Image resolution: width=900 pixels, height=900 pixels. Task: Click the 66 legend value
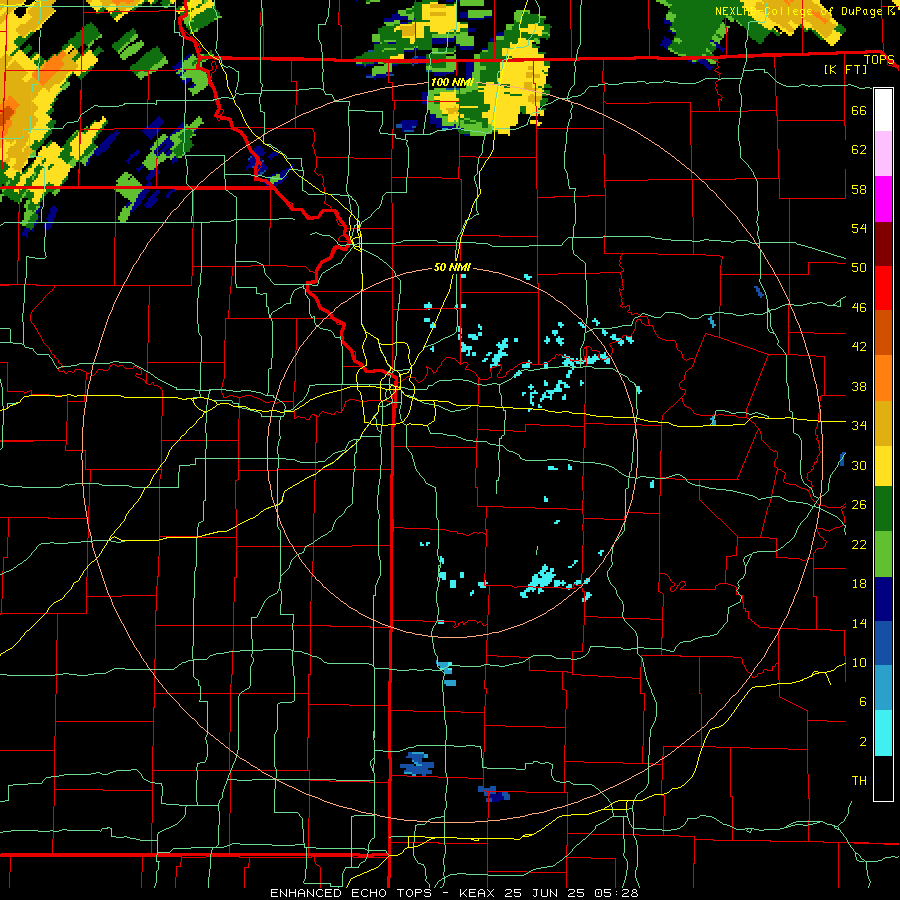859,110
